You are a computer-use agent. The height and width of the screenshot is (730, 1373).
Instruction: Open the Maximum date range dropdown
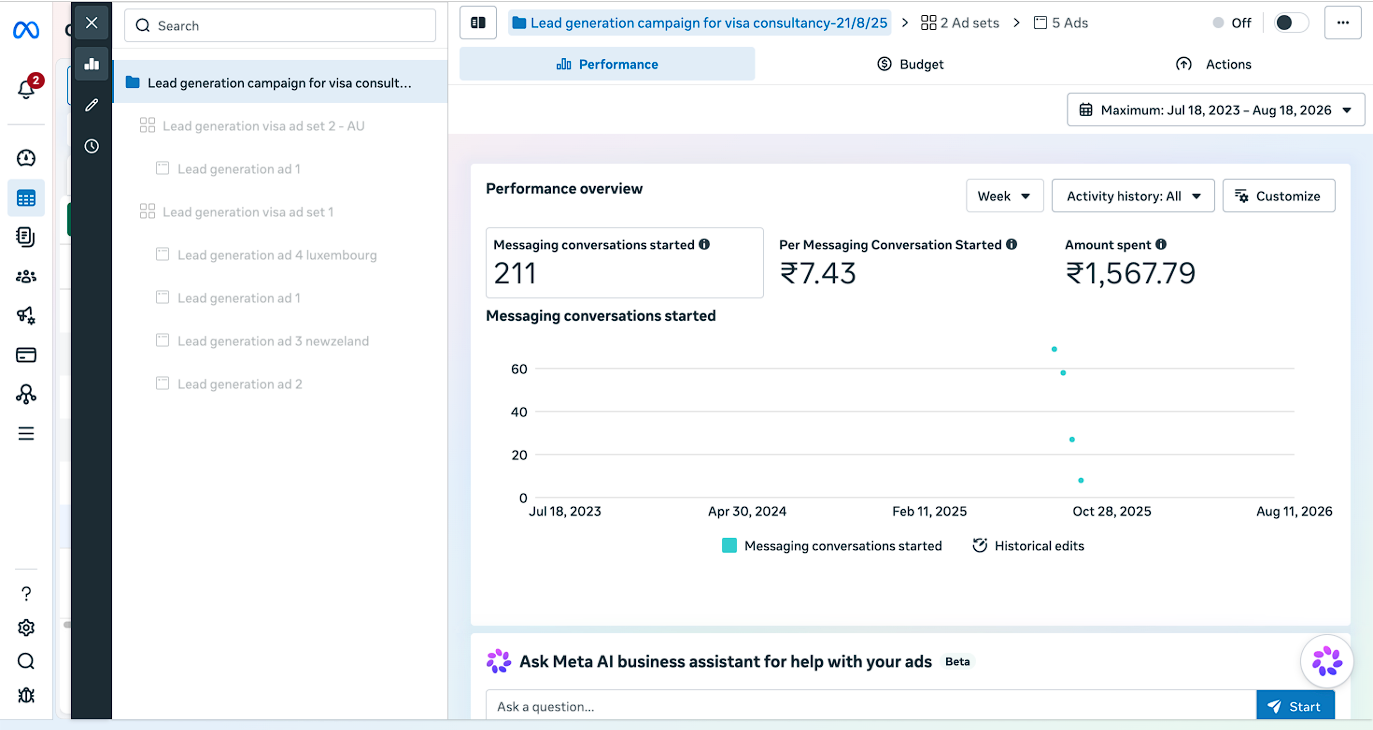pos(1216,110)
